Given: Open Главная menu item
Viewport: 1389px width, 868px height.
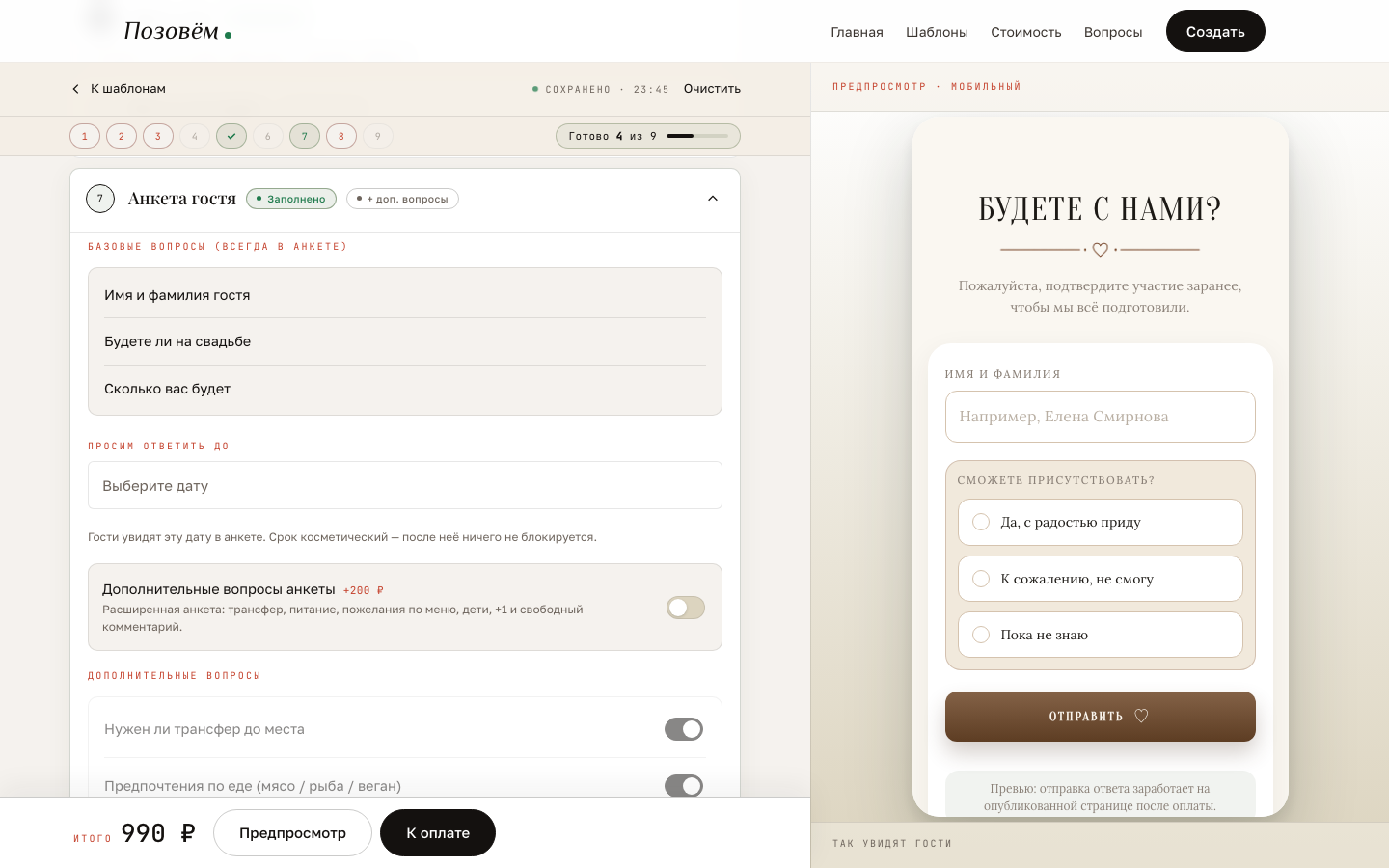Looking at the screenshot, I should point(857,32).
